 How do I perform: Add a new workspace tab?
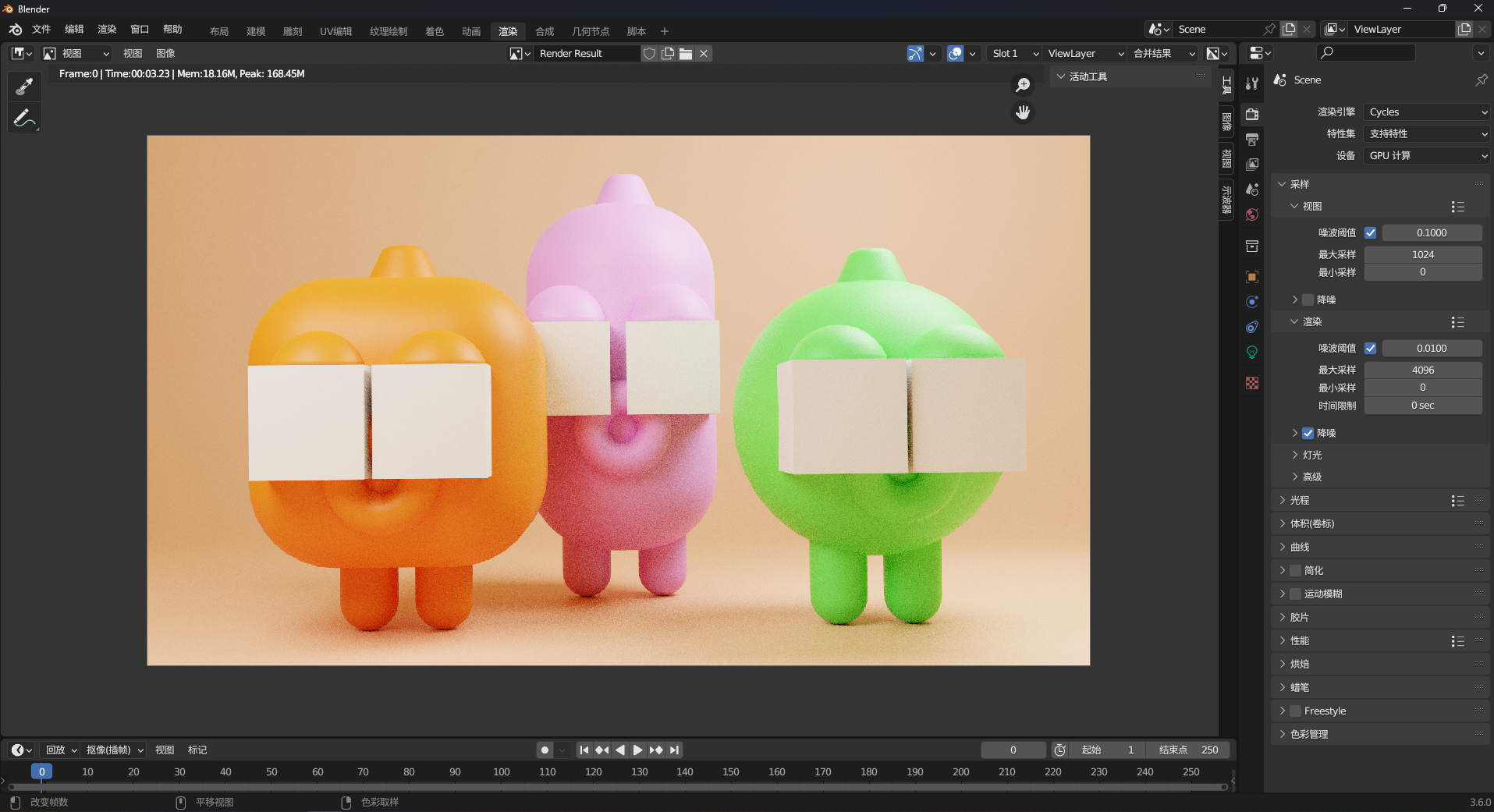click(x=665, y=31)
